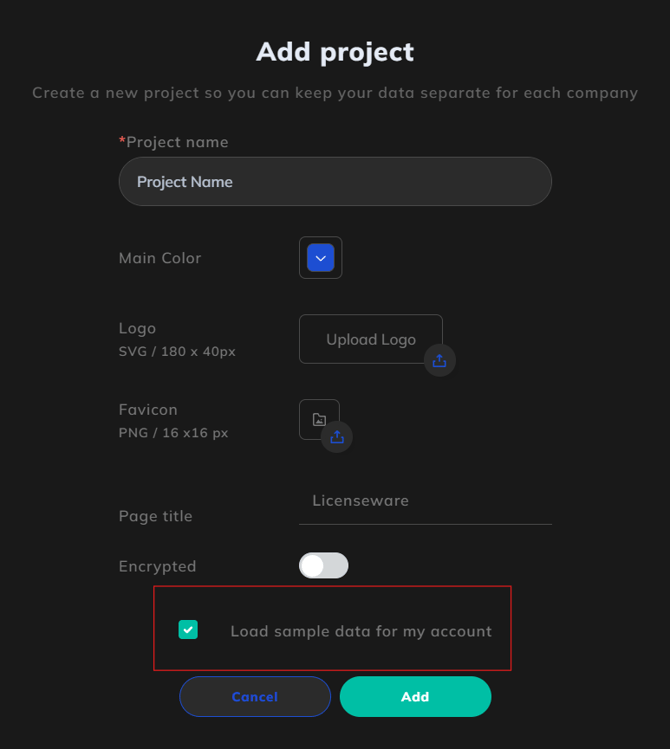This screenshot has height=749, width=670.
Task: Click the Main Color label
Action: pos(160,258)
